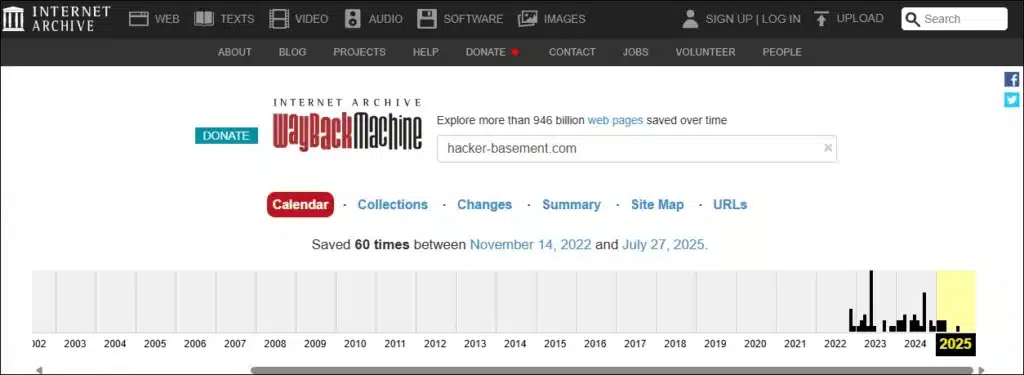Click the AUDIO text label
The height and width of the screenshot is (375, 1024).
point(385,19)
